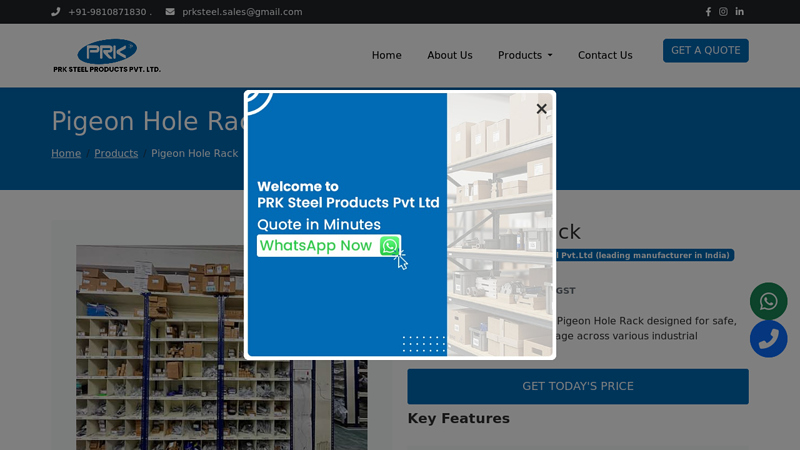Click the pigeon hole rack product photo
Viewport: 800px width, 450px height.
click(x=221, y=347)
